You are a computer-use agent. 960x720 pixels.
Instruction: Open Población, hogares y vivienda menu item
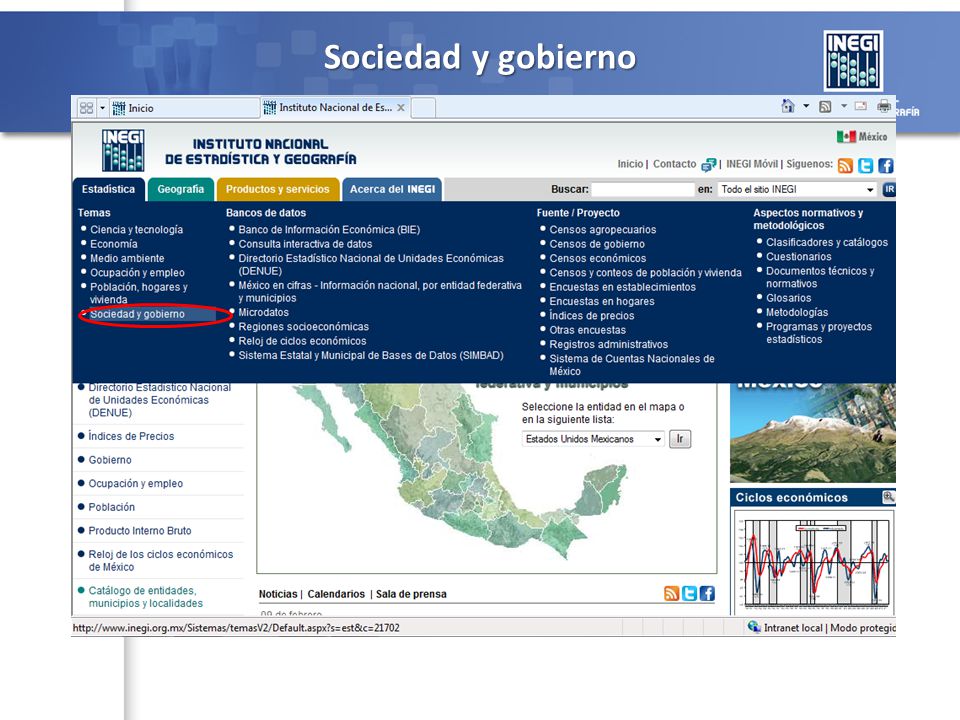[x=139, y=293]
